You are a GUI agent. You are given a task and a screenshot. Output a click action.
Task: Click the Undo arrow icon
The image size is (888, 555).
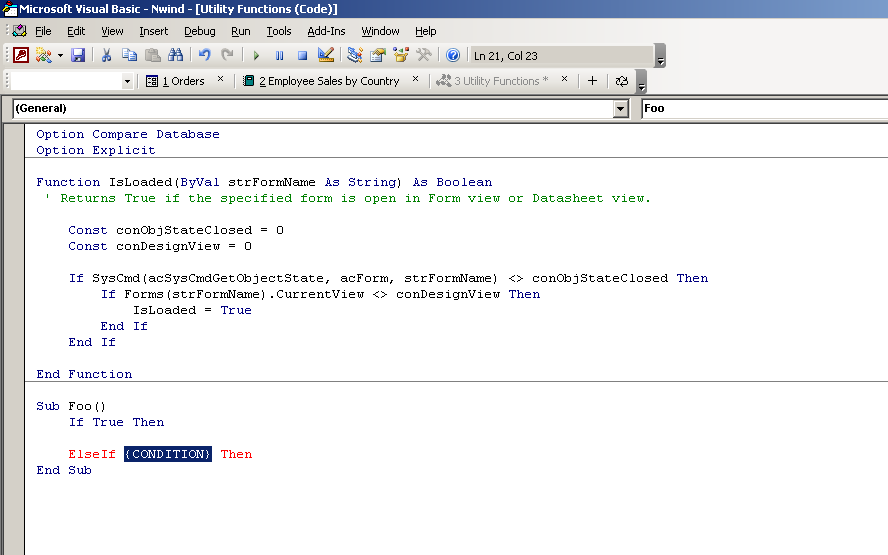204,55
